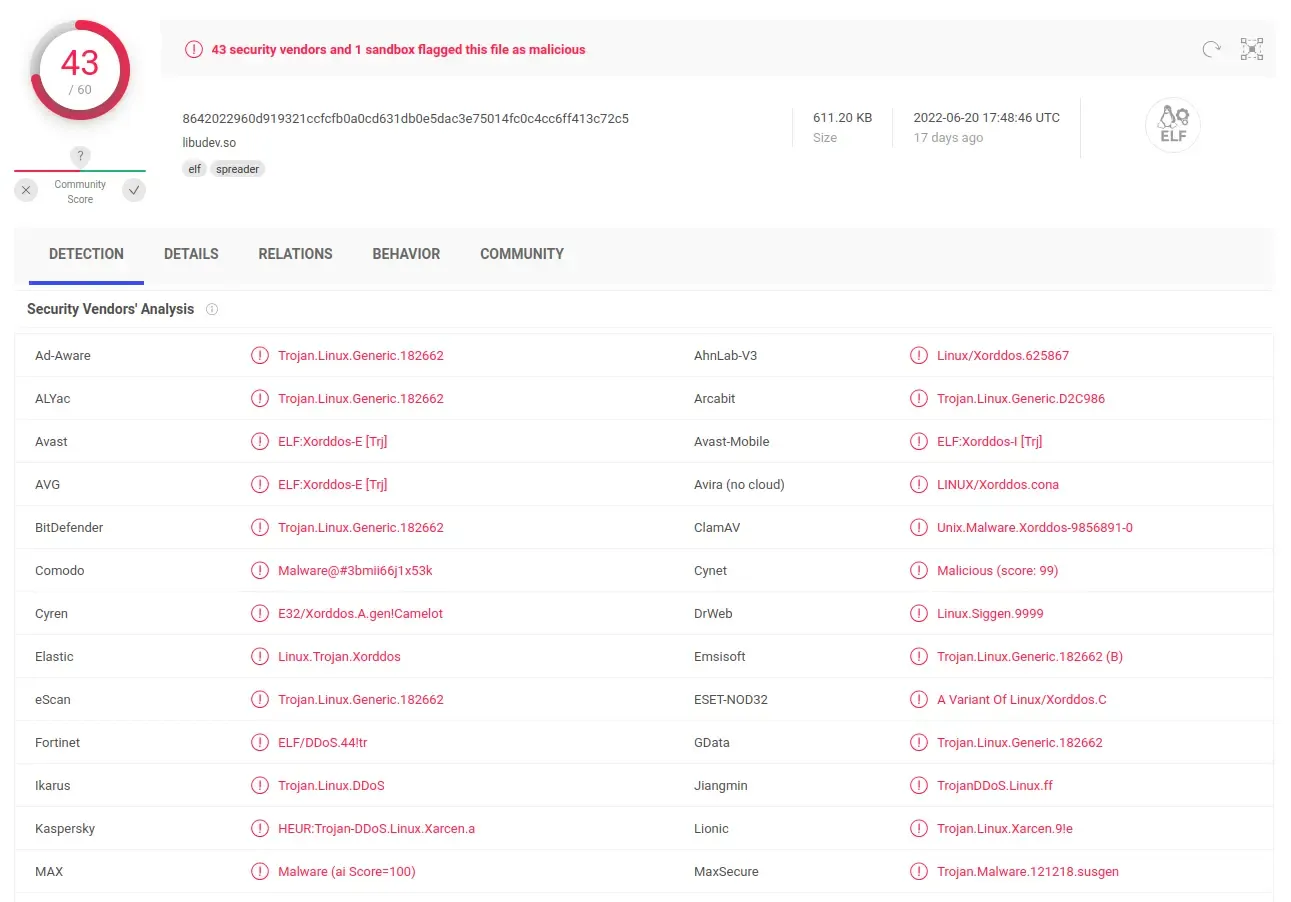
Task: Vote the file as harmless with the checkmark
Action: pos(133,190)
